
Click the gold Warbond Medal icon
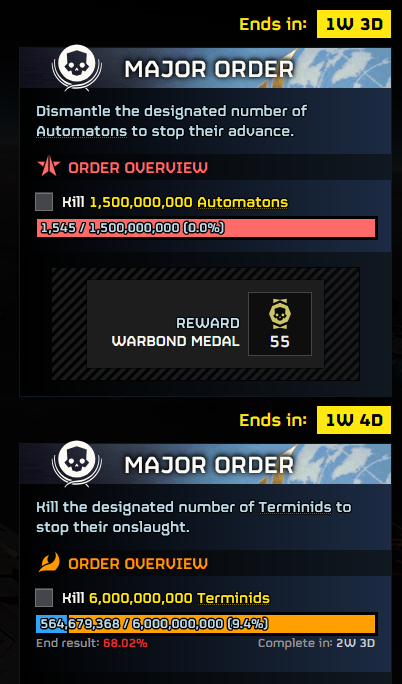click(x=279, y=314)
